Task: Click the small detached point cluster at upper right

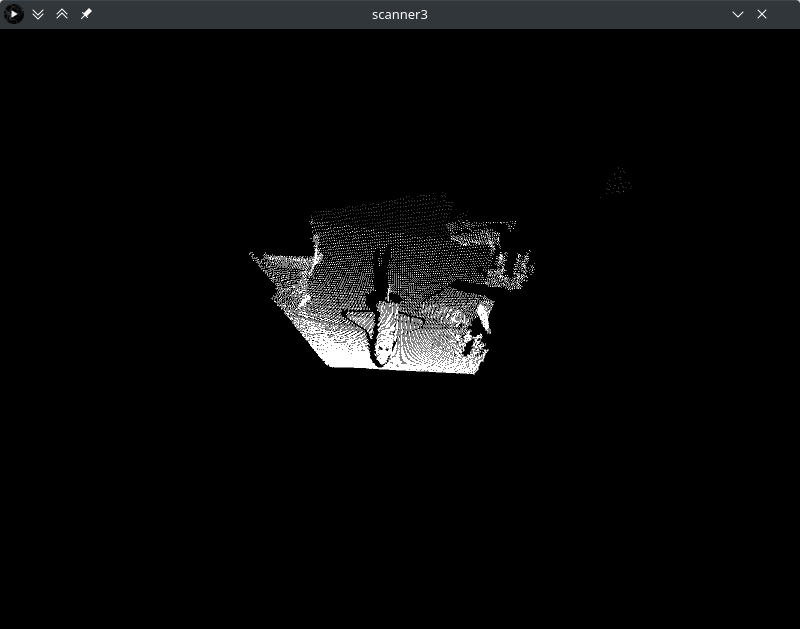Action: (x=617, y=182)
